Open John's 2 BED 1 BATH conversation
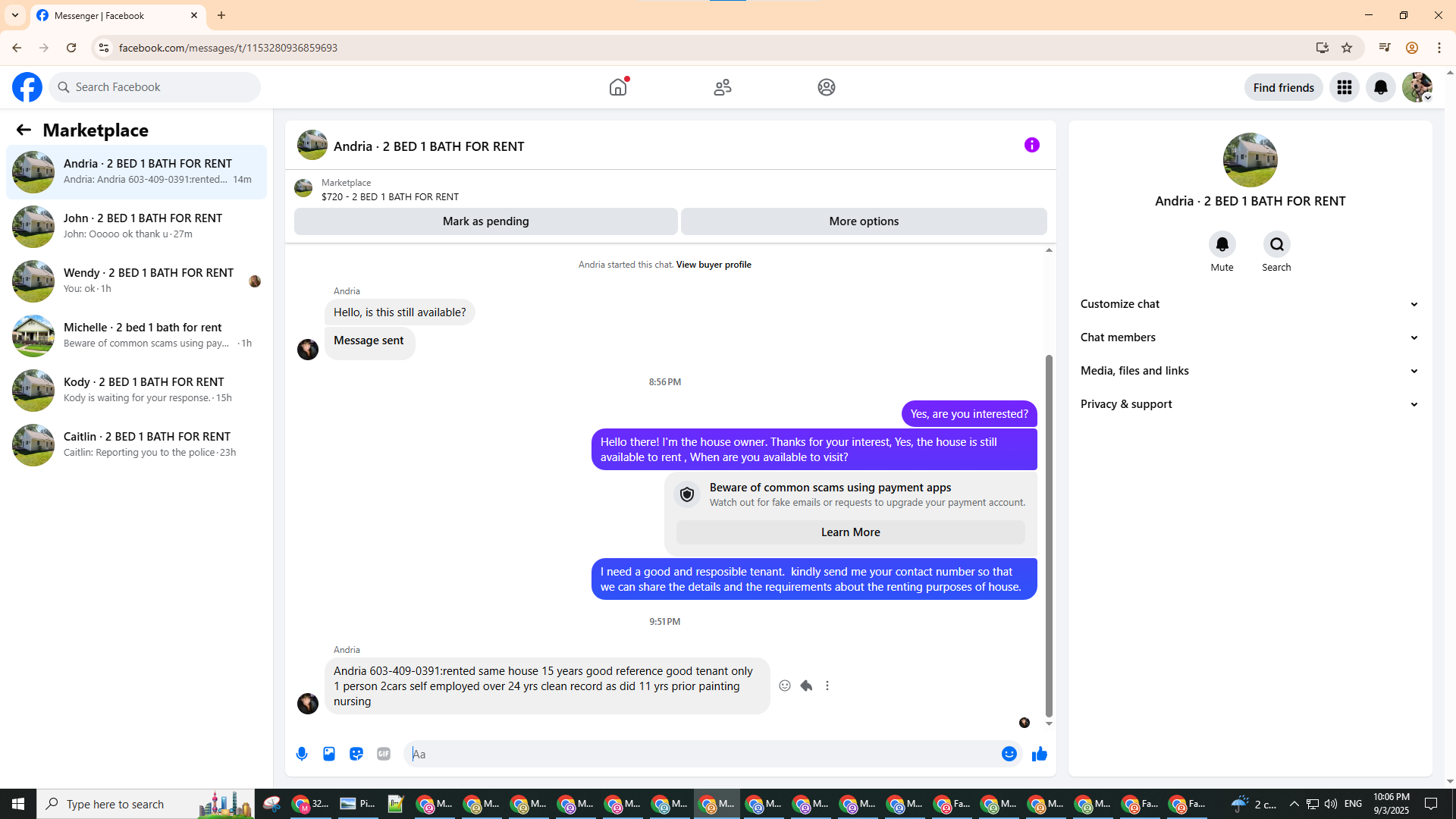The image size is (1456, 819). pos(136,227)
